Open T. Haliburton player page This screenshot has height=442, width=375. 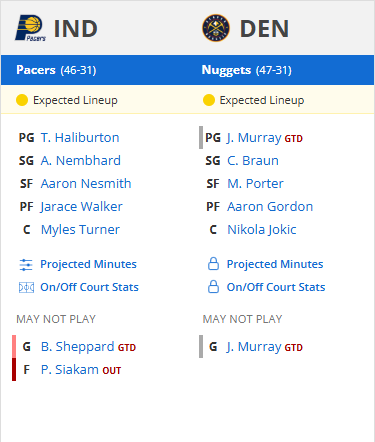(80, 138)
